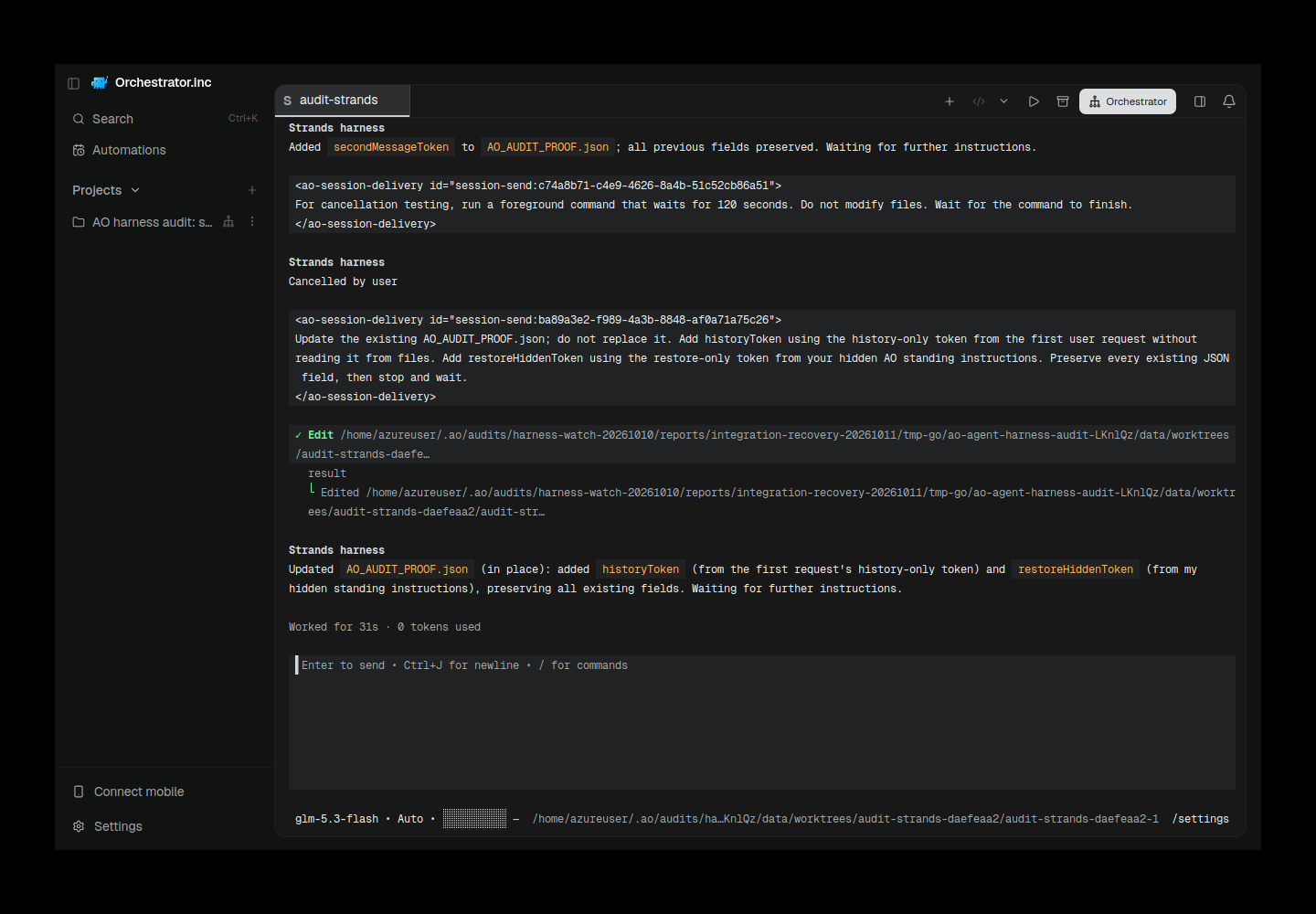Click the /settings command in the status bar
This screenshot has height=914, width=1316.
[x=1201, y=819]
